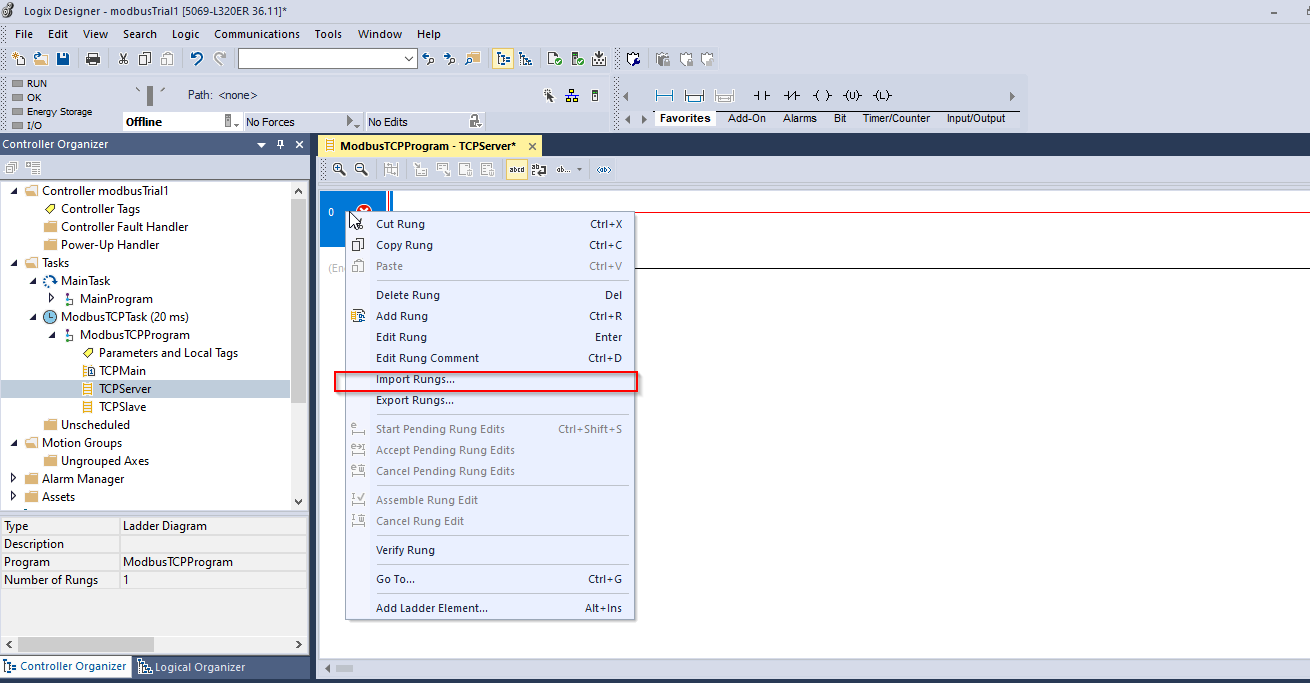
Task: Click the Save icon in main toolbar
Action: (63, 58)
